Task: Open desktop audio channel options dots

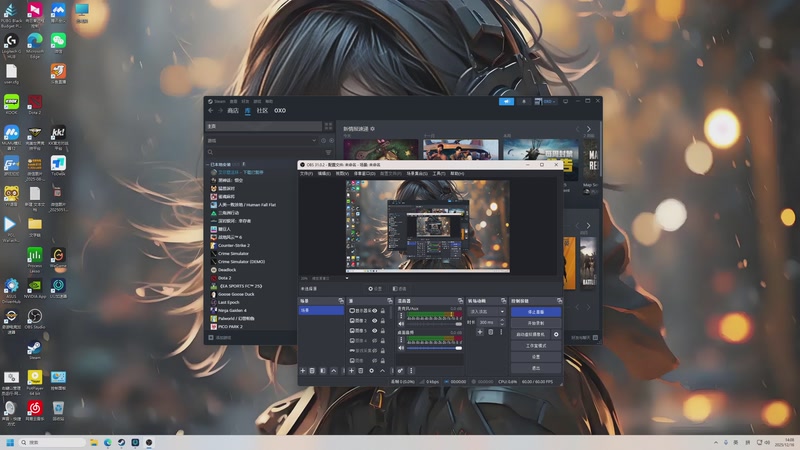Action: 401,340
